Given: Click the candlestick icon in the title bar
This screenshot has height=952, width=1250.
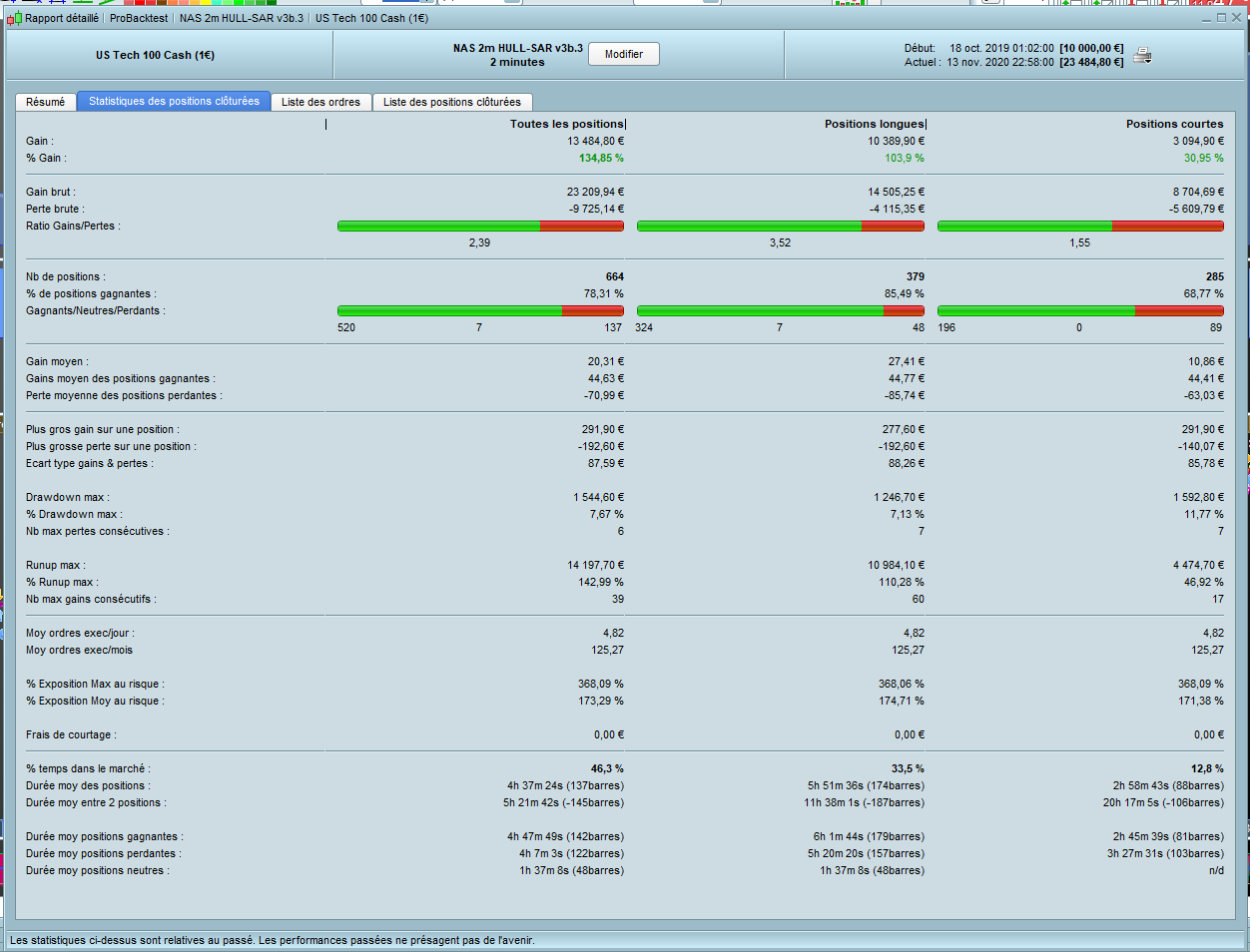Looking at the screenshot, I should (x=14, y=18).
